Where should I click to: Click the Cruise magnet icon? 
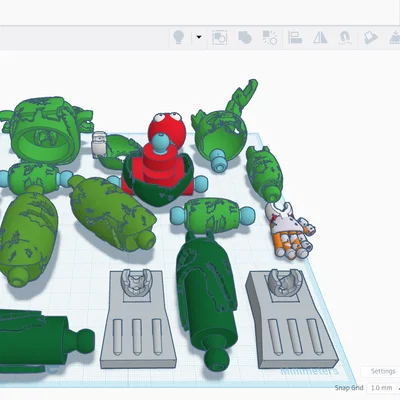pos(345,37)
